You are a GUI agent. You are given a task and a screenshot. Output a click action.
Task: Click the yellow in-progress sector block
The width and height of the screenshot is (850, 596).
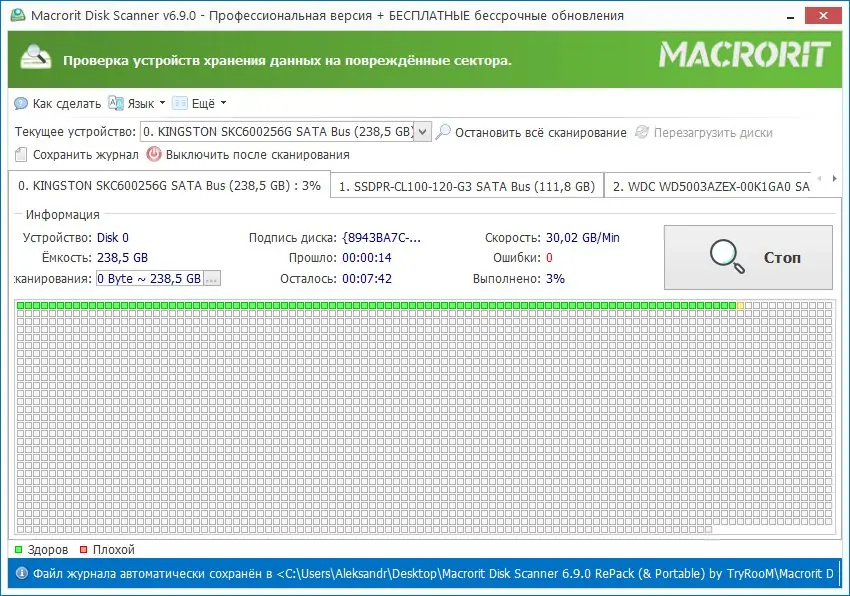pos(740,306)
